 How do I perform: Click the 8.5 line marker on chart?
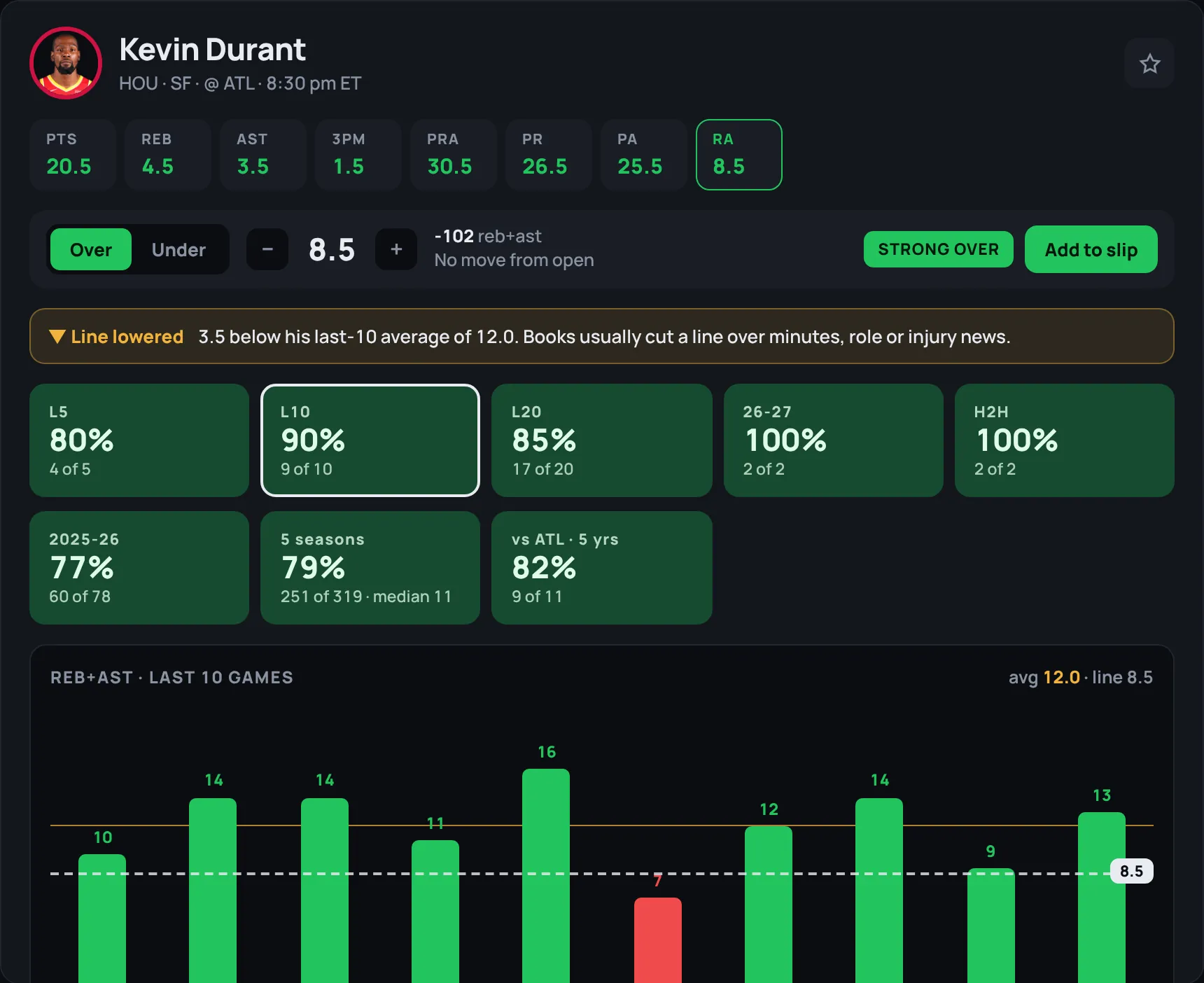point(1131,871)
